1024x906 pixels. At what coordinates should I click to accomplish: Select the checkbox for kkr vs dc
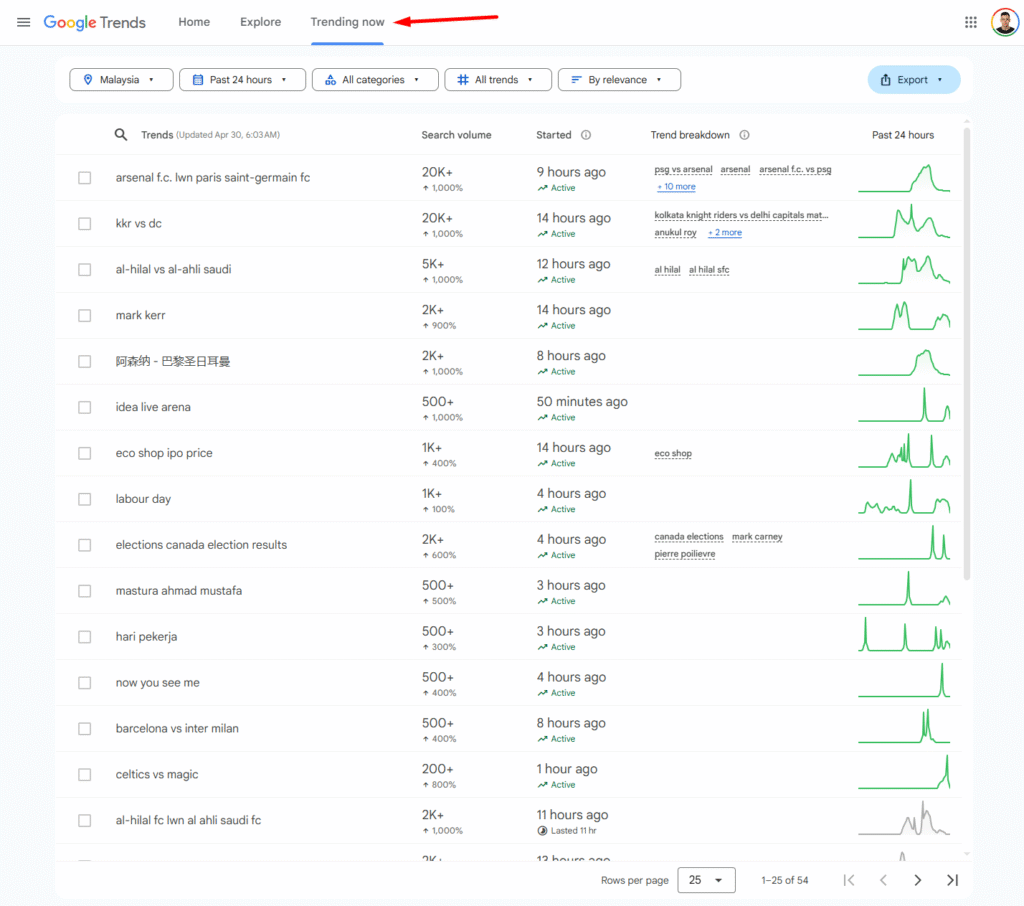coord(85,223)
